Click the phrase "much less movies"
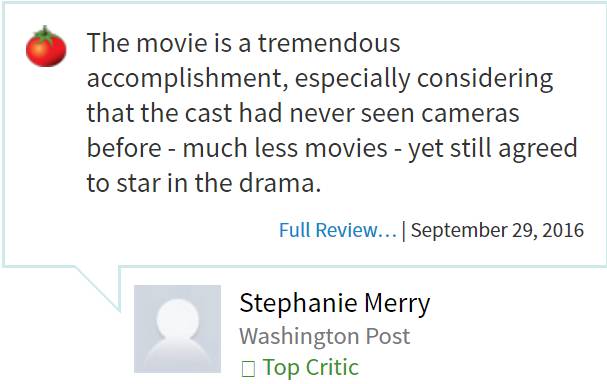Image resolution: width=607 pixels, height=384 pixels. (285, 148)
